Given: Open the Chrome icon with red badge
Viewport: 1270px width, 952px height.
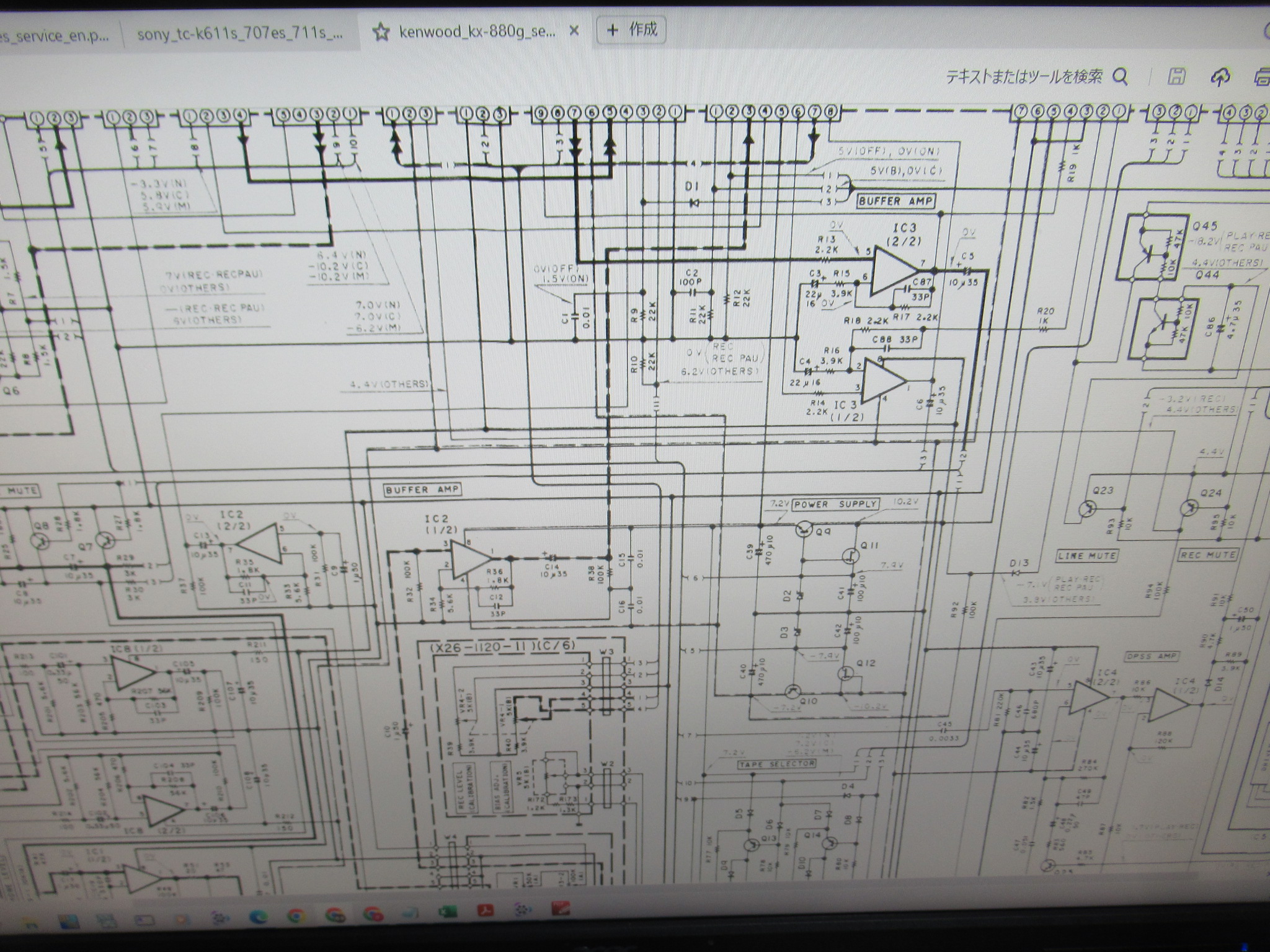Looking at the screenshot, I should coord(373,915).
